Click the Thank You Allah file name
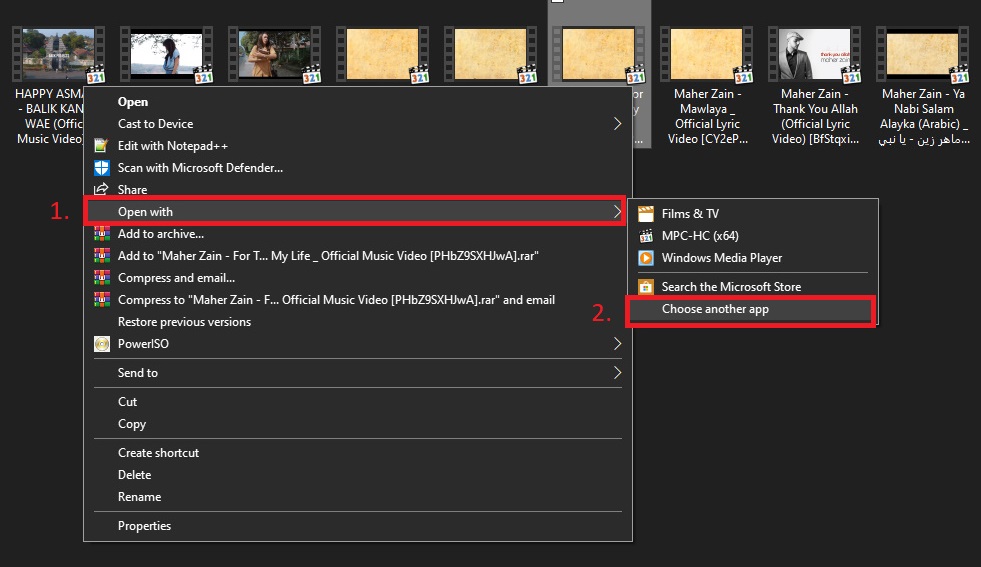The image size is (981, 567). [815, 116]
